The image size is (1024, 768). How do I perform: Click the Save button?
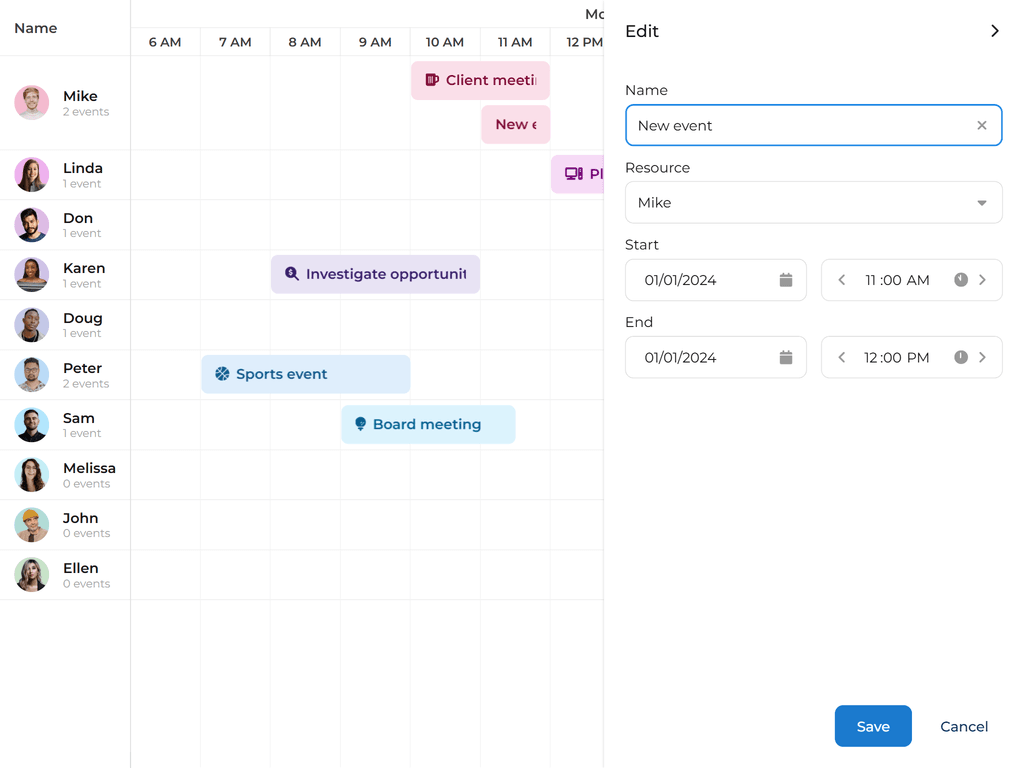coord(872,726)
